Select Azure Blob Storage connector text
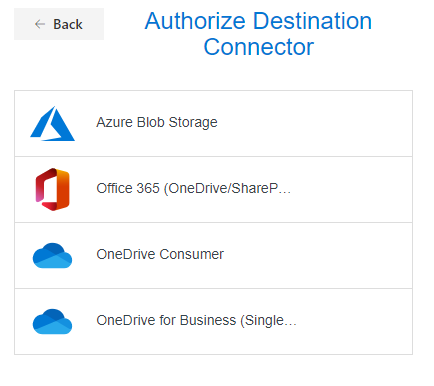This screenshot has height=386, width=434. click(x=157, y=122)
